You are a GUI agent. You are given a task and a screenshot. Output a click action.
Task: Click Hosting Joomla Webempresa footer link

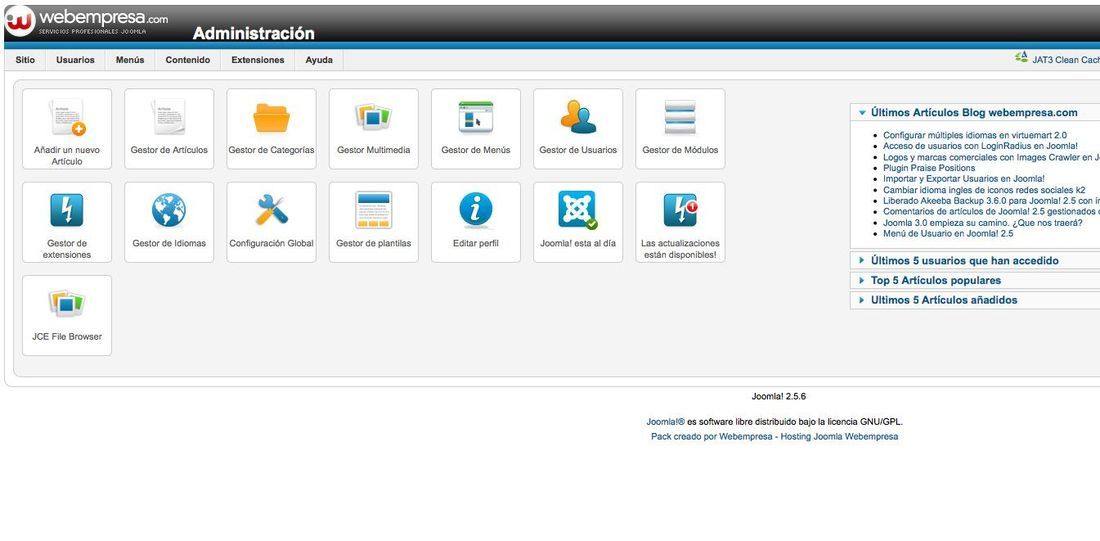[839, 436]
